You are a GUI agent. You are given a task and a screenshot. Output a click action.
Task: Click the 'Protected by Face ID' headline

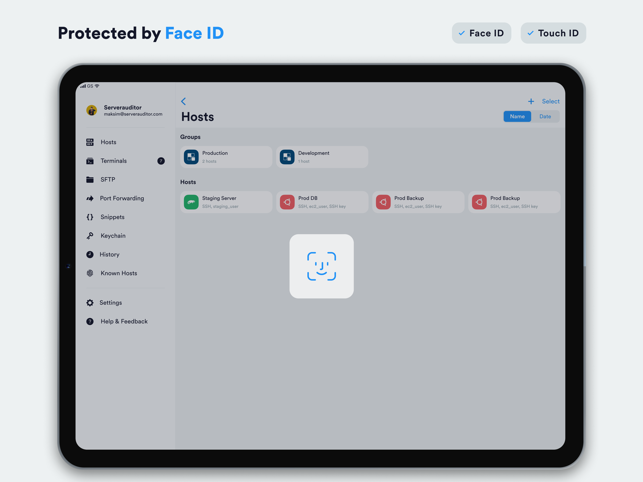[x=141, y=33]
